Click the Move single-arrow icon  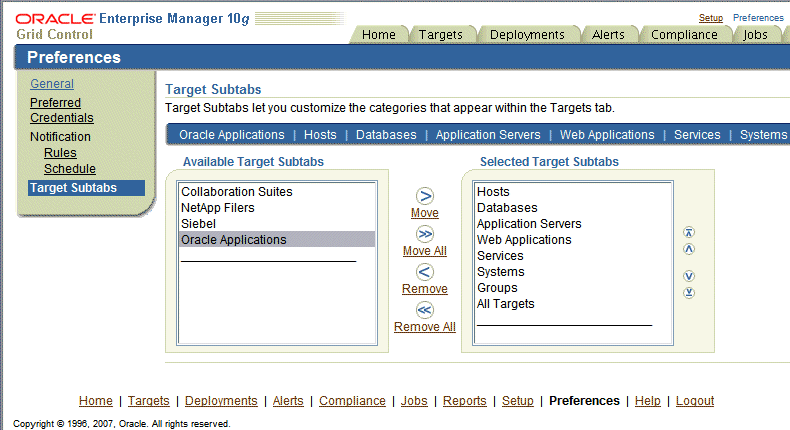(x=425, y=196)
